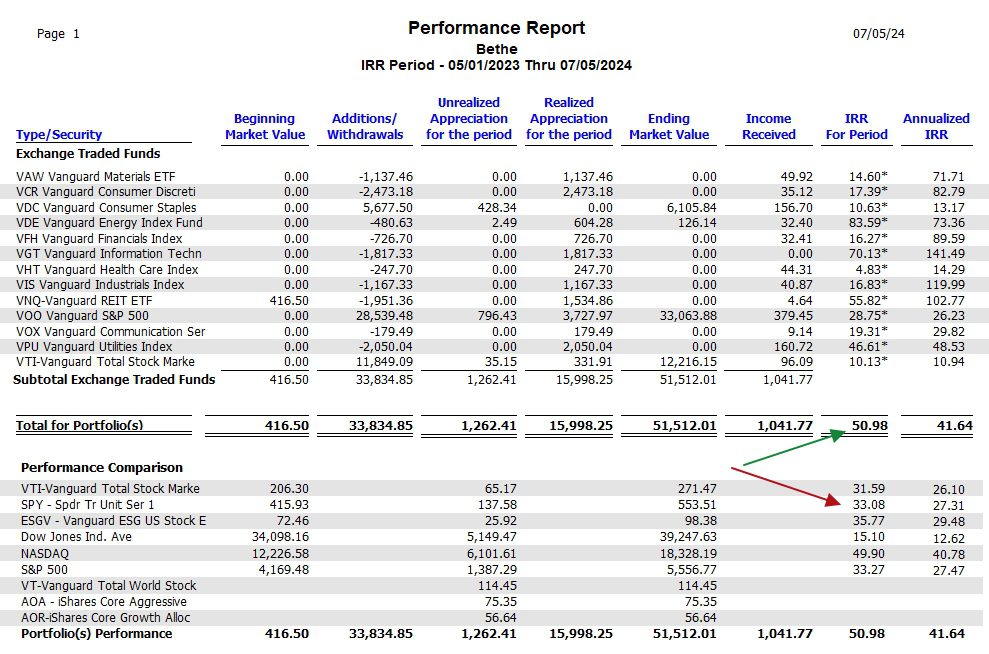989x654 pixels.
Task: Select the VDC Vanguard Consumer Staples row
Action: (x=494, y=207)
